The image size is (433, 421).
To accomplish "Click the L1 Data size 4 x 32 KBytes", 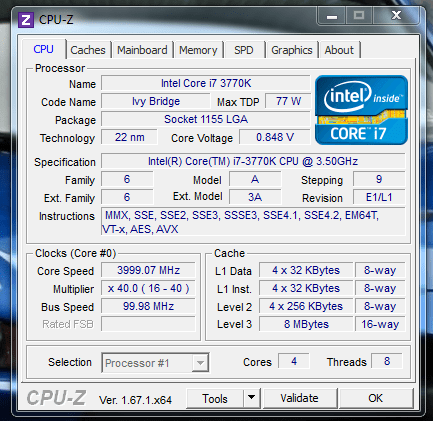I will point(306,270).
